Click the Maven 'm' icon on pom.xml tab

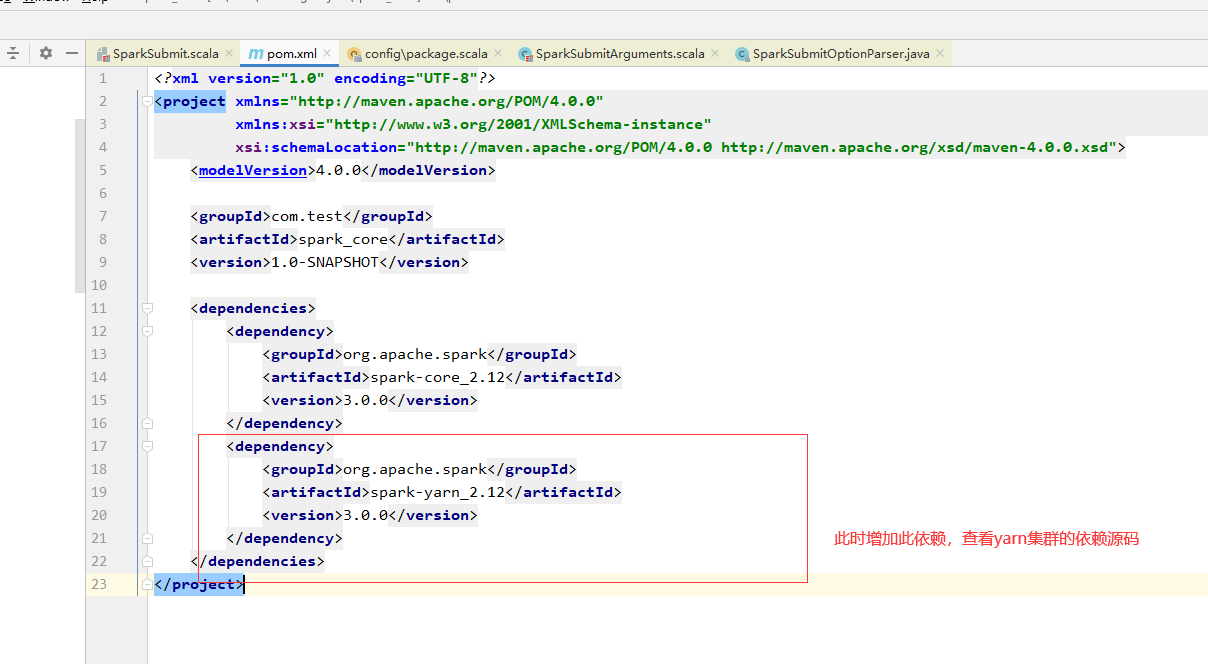tap(255, 54)
